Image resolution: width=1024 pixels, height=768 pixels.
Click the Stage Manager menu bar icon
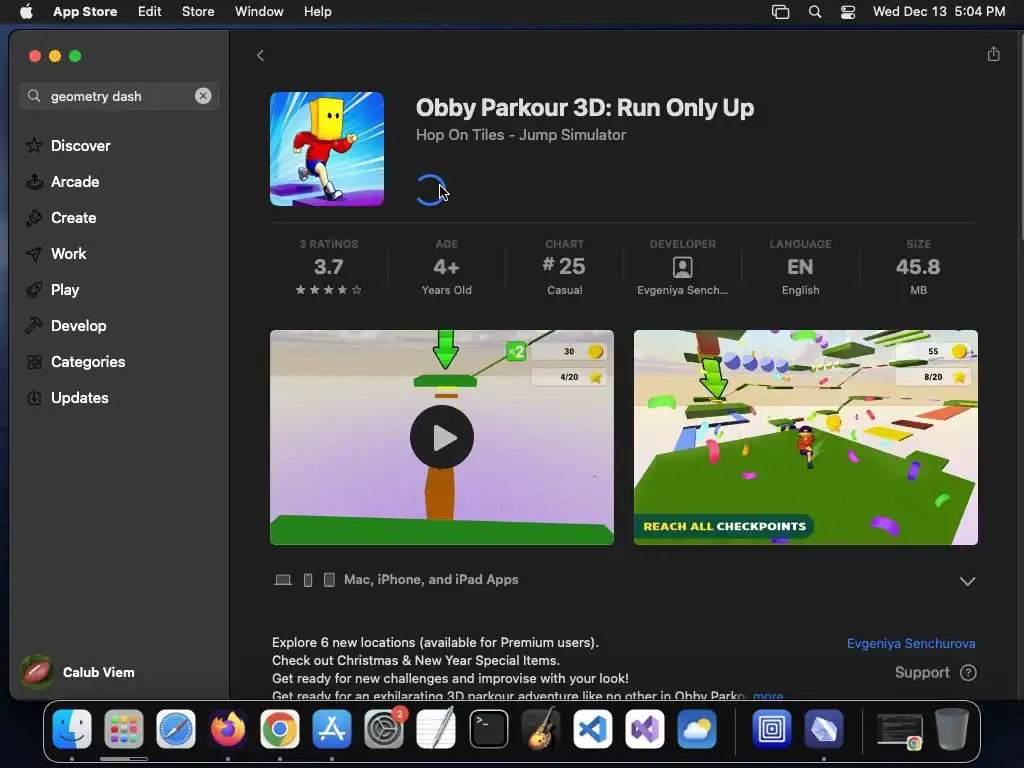(x=780, y=12)
